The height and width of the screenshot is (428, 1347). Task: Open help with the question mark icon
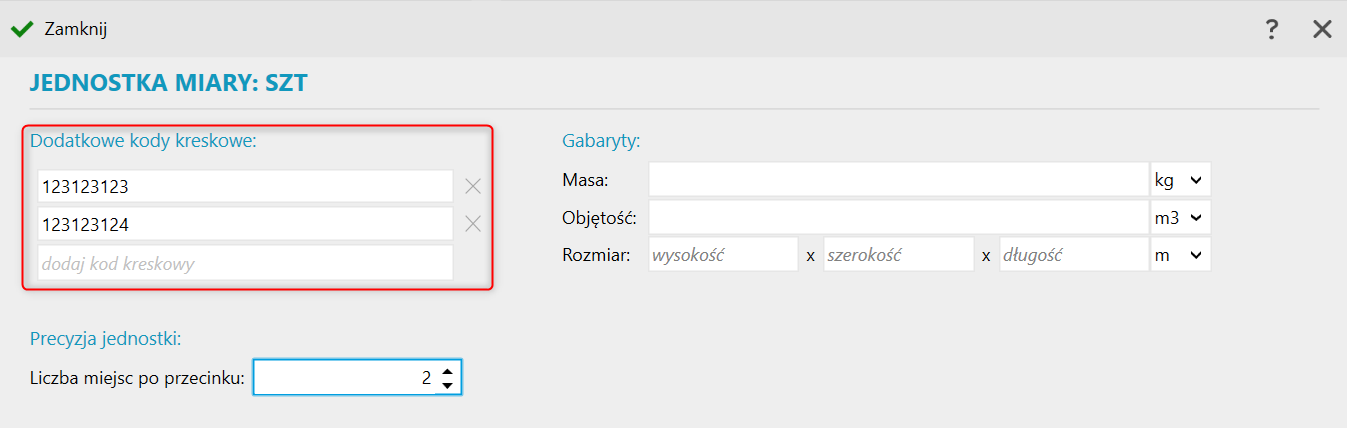1272,29
